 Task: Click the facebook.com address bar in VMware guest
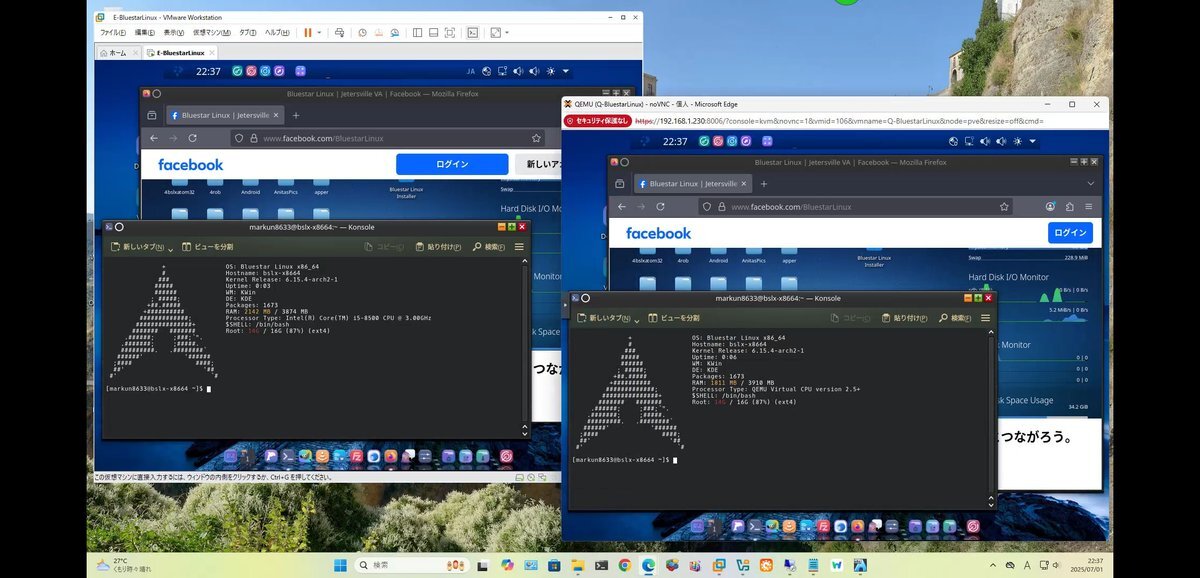pyautogui.click(x=390, y=138)
